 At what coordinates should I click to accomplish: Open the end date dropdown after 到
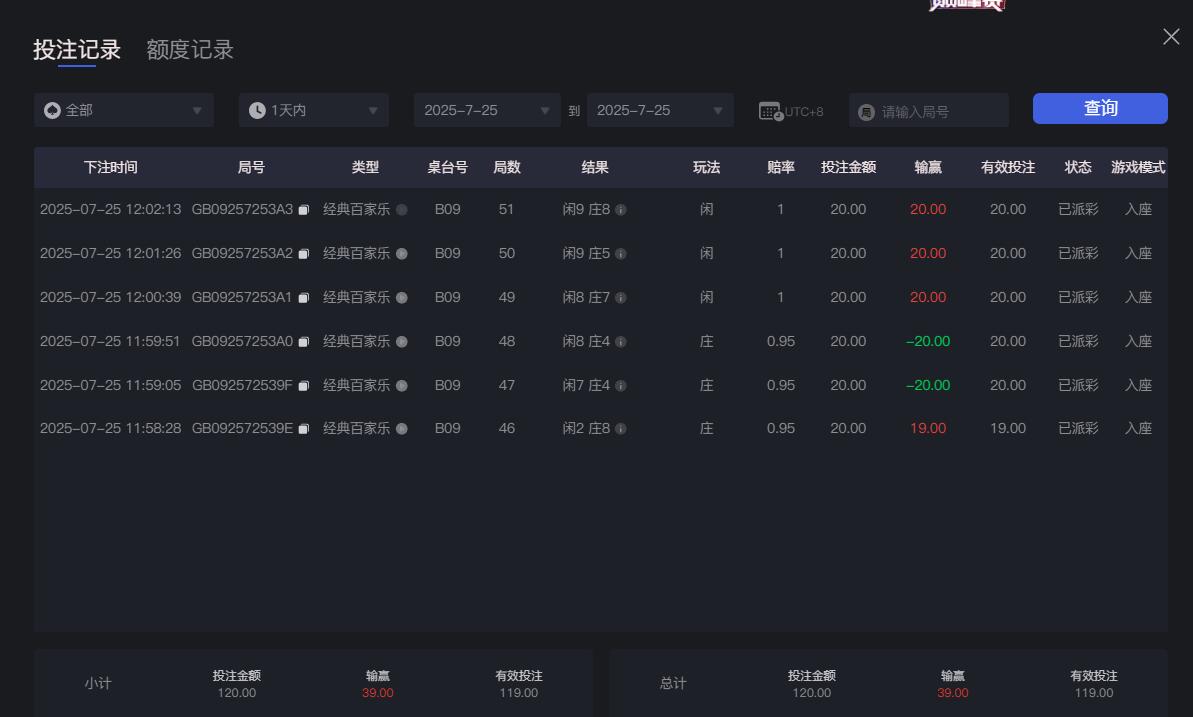click(660, 110)
